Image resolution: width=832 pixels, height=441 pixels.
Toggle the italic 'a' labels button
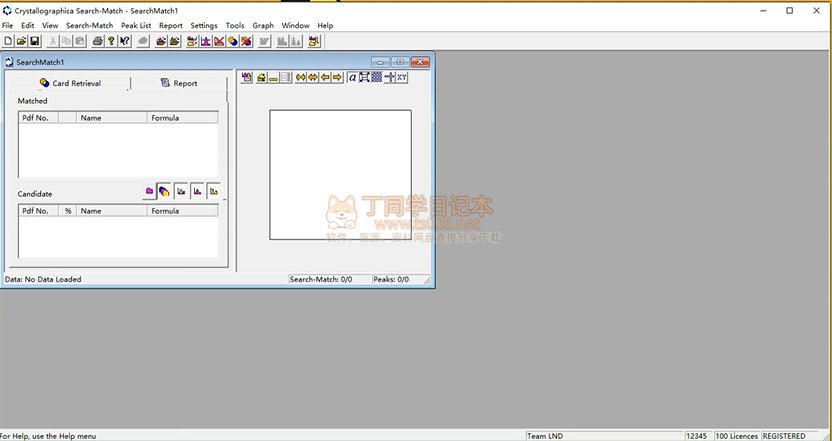[352, 77]
